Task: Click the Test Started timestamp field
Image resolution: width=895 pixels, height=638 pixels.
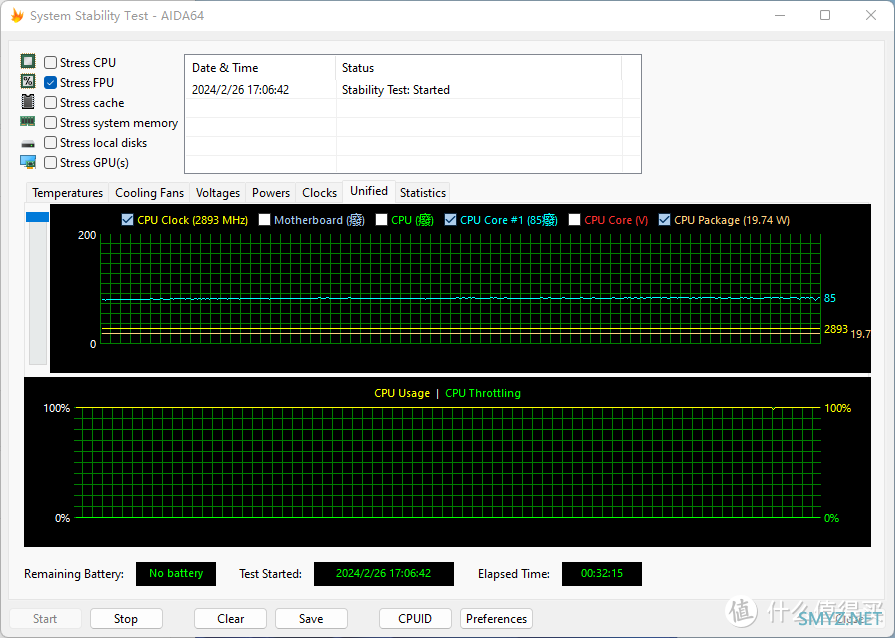Action: [x=384, y=574]
